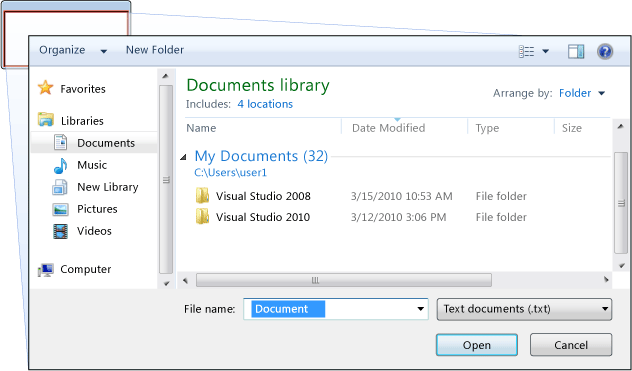Select Computer in the navigation pane

pos(85,269)
